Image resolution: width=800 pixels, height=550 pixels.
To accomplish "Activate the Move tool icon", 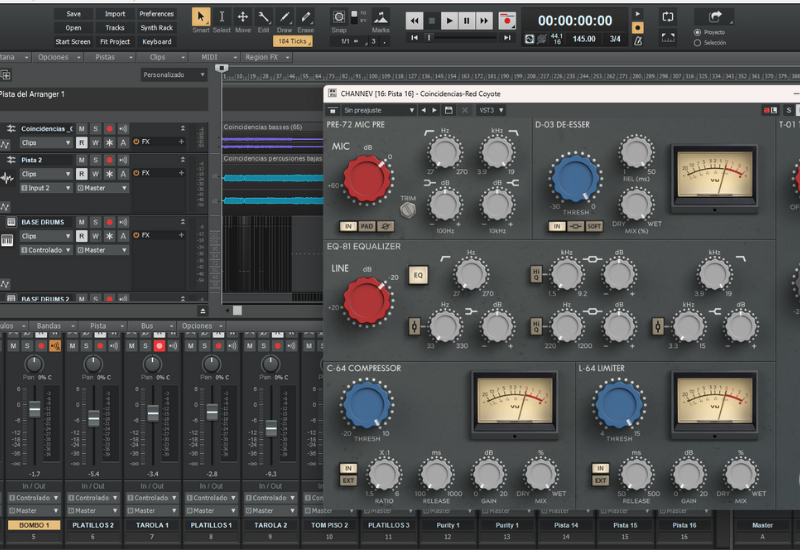I will (243, 17).
